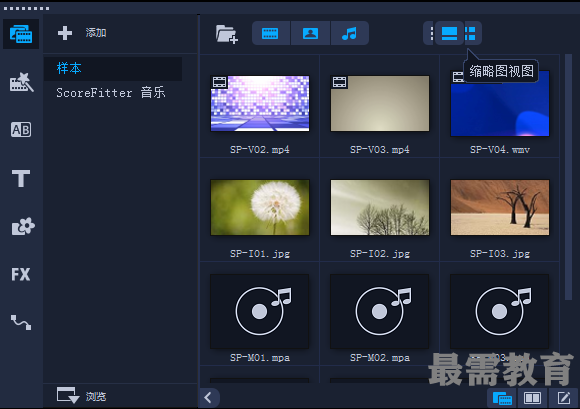580x409 pixels.
Task: Select the SP-M01.mpa audio clip
Action: pyautogui.click(x=259, y=311)
